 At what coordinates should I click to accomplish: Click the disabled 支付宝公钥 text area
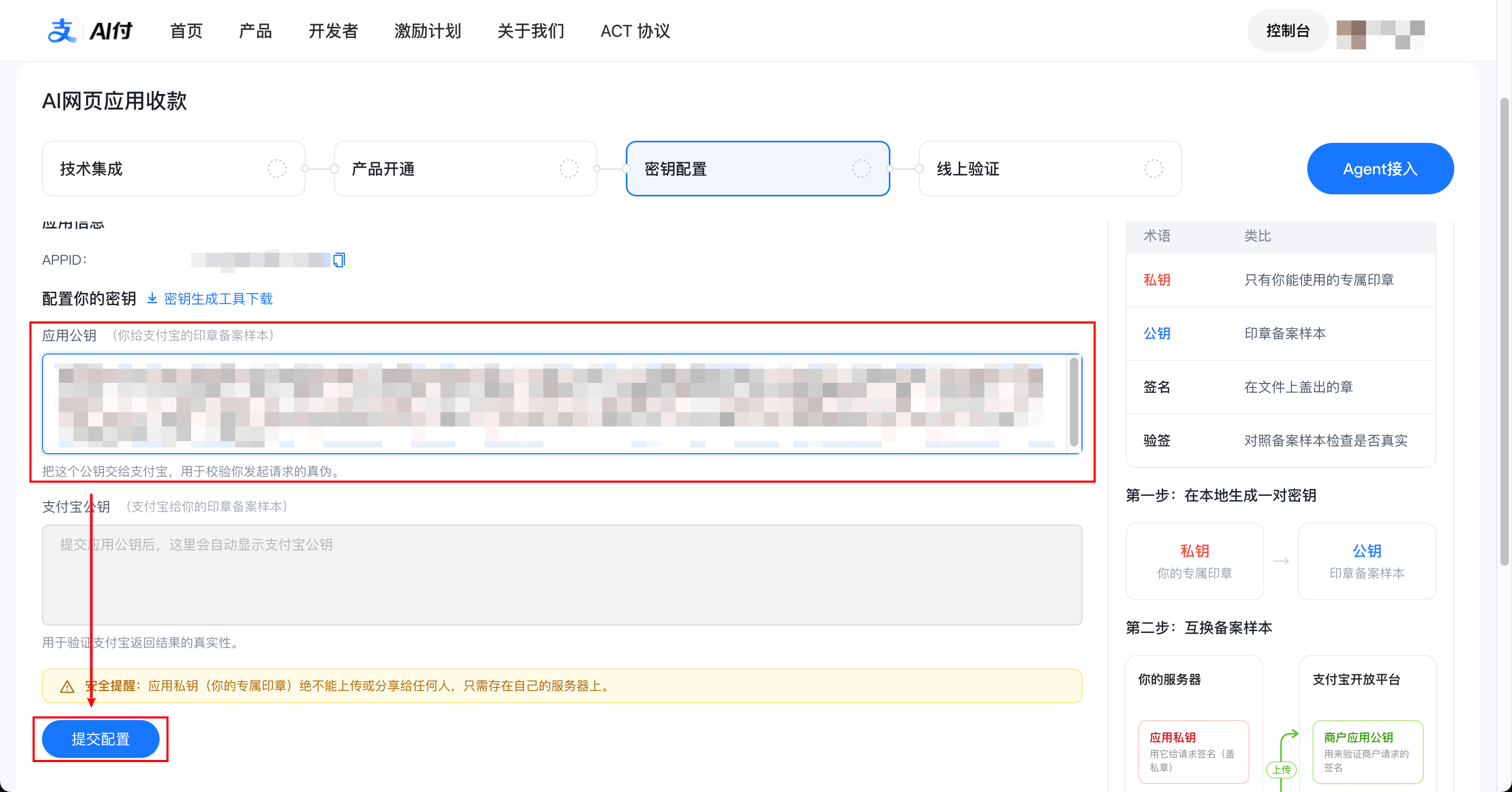(562, 575)
